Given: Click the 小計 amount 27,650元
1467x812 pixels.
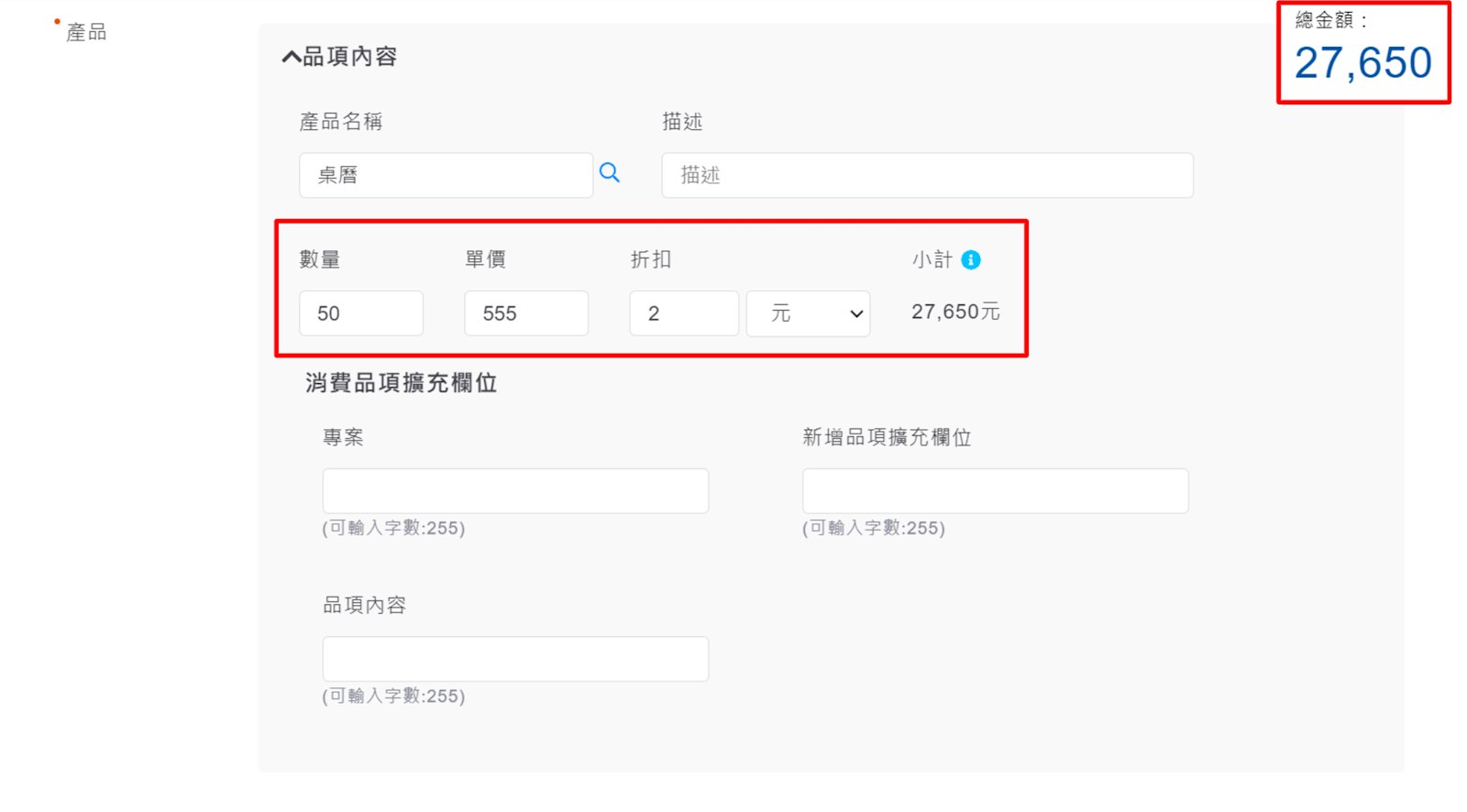Looking at the screenshot, I should [954, 313].
